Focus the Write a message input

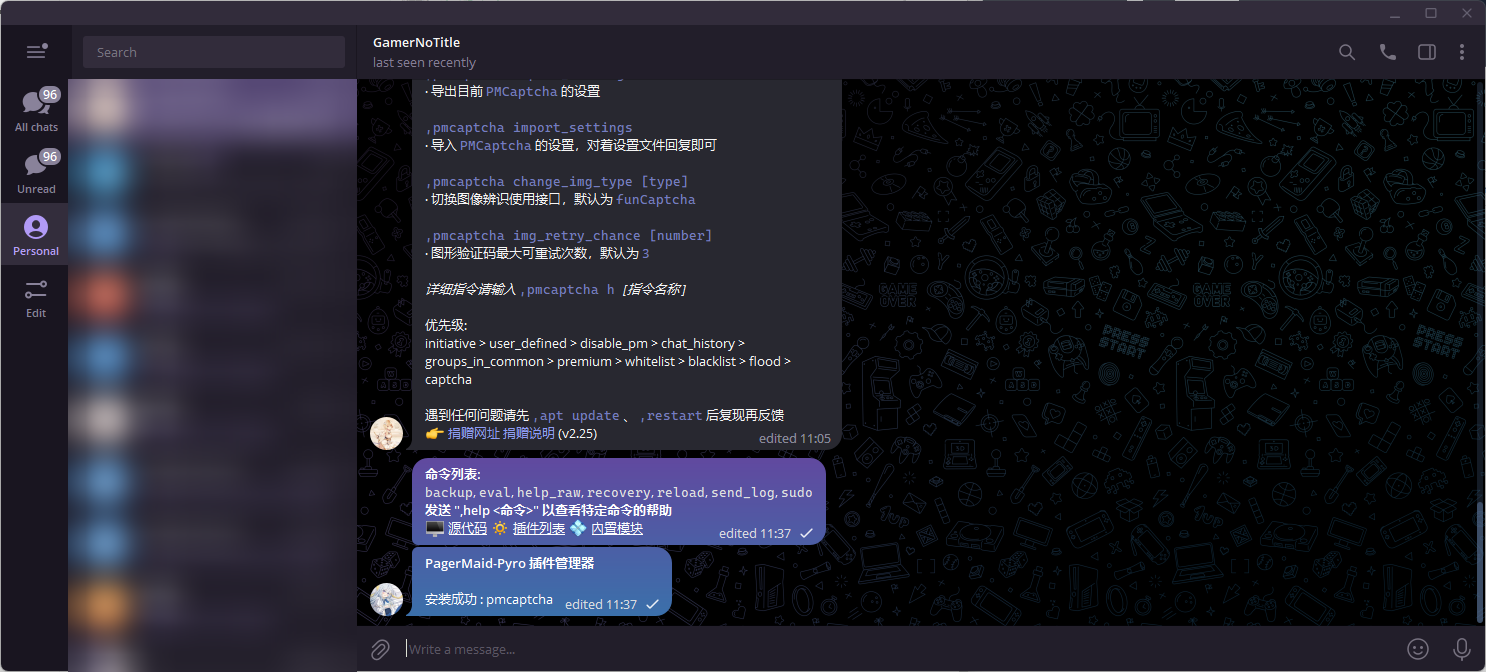[880, 649]
